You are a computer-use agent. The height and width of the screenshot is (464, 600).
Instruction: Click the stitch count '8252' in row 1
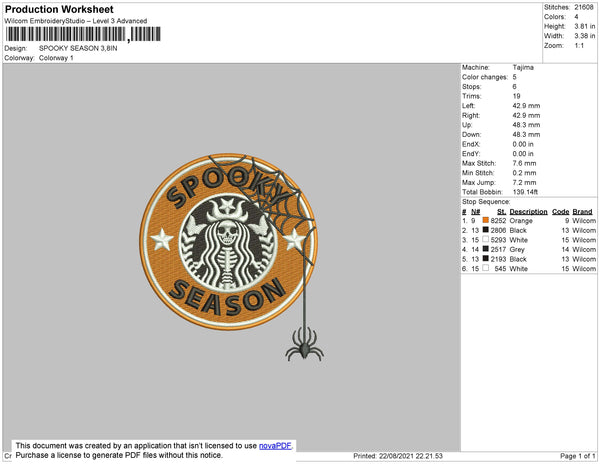tap(498, 221)
